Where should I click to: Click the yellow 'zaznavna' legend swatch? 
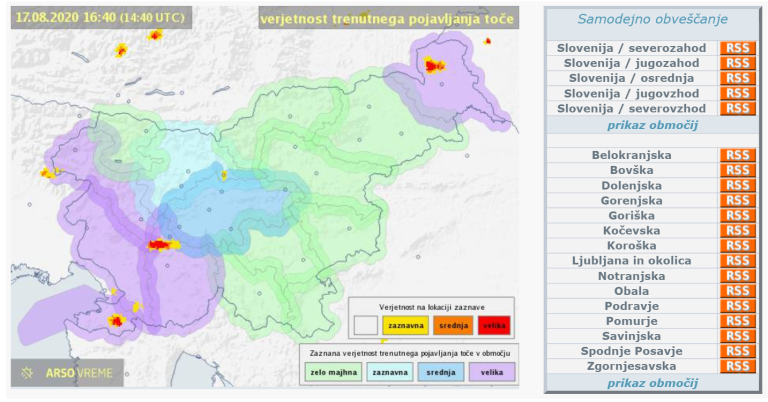pyautogui.click(x=405, y=326)
